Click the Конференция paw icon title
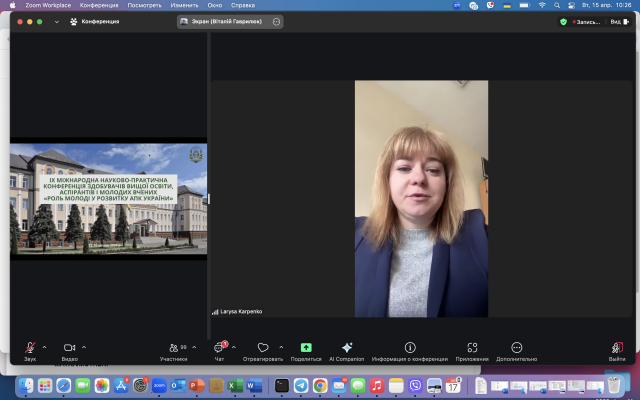 [95, 22]
